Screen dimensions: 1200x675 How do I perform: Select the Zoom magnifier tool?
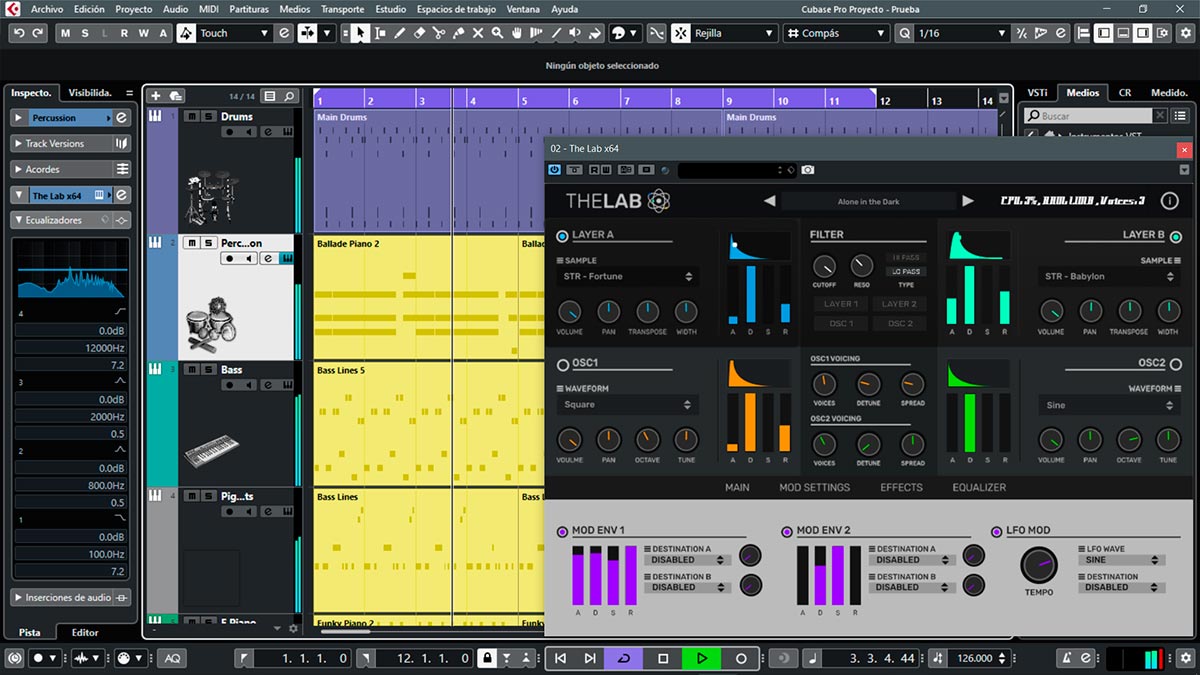[x=497, y=33]
